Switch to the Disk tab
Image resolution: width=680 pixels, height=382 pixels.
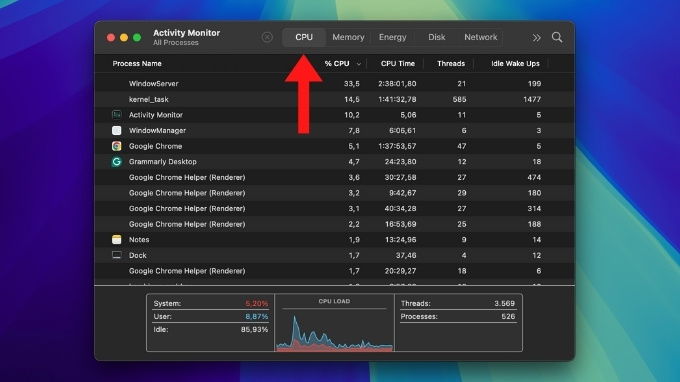click(437, 37)
